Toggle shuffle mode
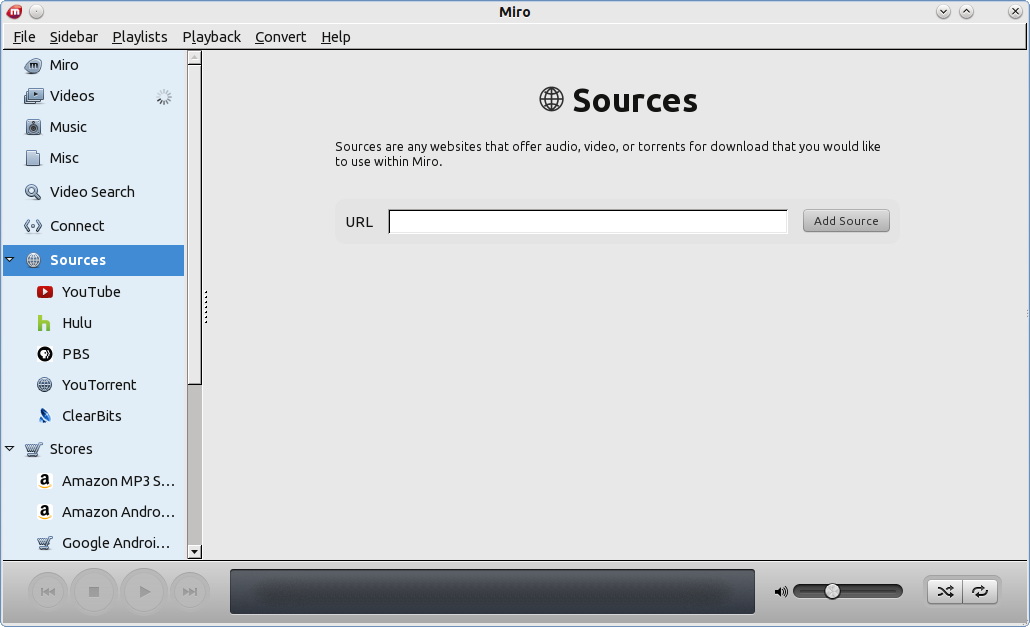This screenshot has height=627, width=1030. coord(945,592)
